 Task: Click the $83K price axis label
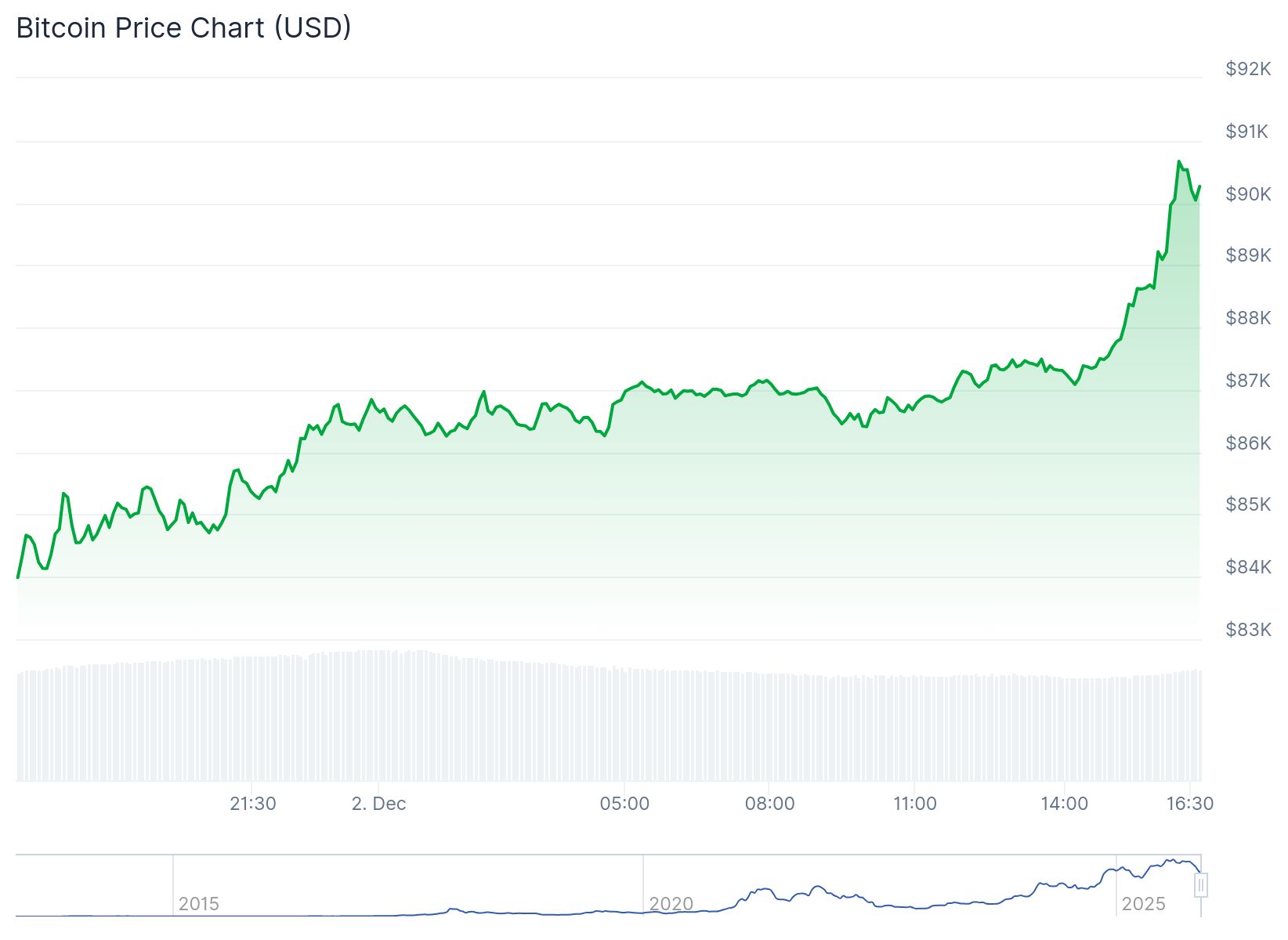point(1248,630)
